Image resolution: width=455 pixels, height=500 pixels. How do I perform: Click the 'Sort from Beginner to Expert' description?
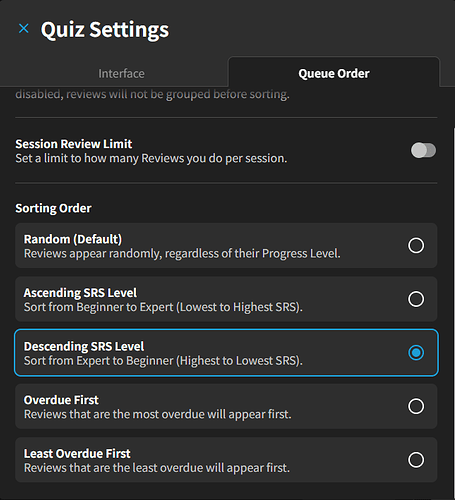(163, 307)
